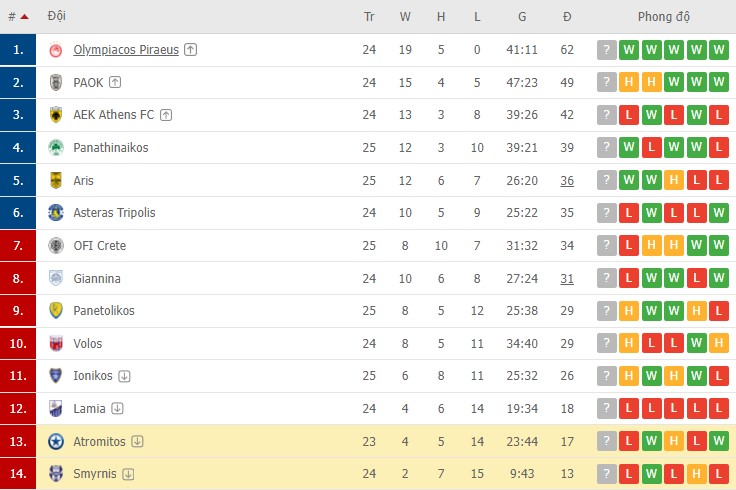This screenshot has height=490, width=736.
Task: Open the OFI Crete team link
Action: click(x=100, y=245)
